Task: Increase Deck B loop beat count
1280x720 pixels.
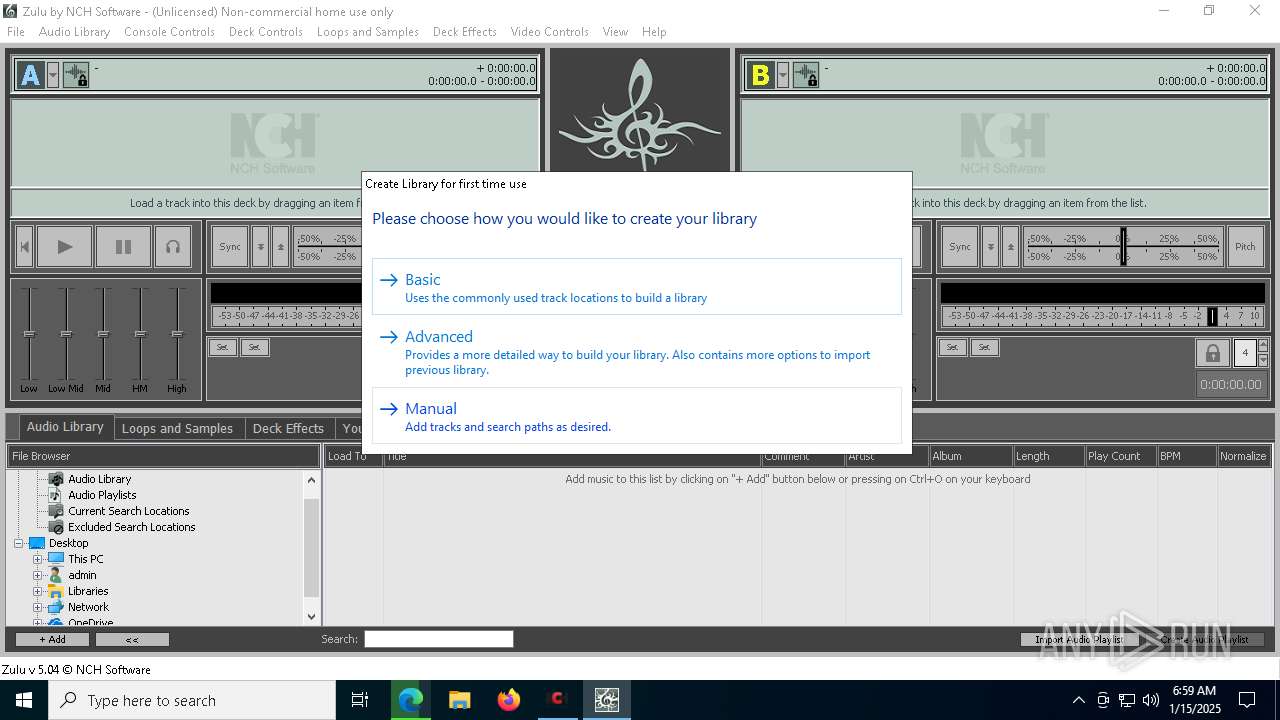Action: pos(1263,346)
